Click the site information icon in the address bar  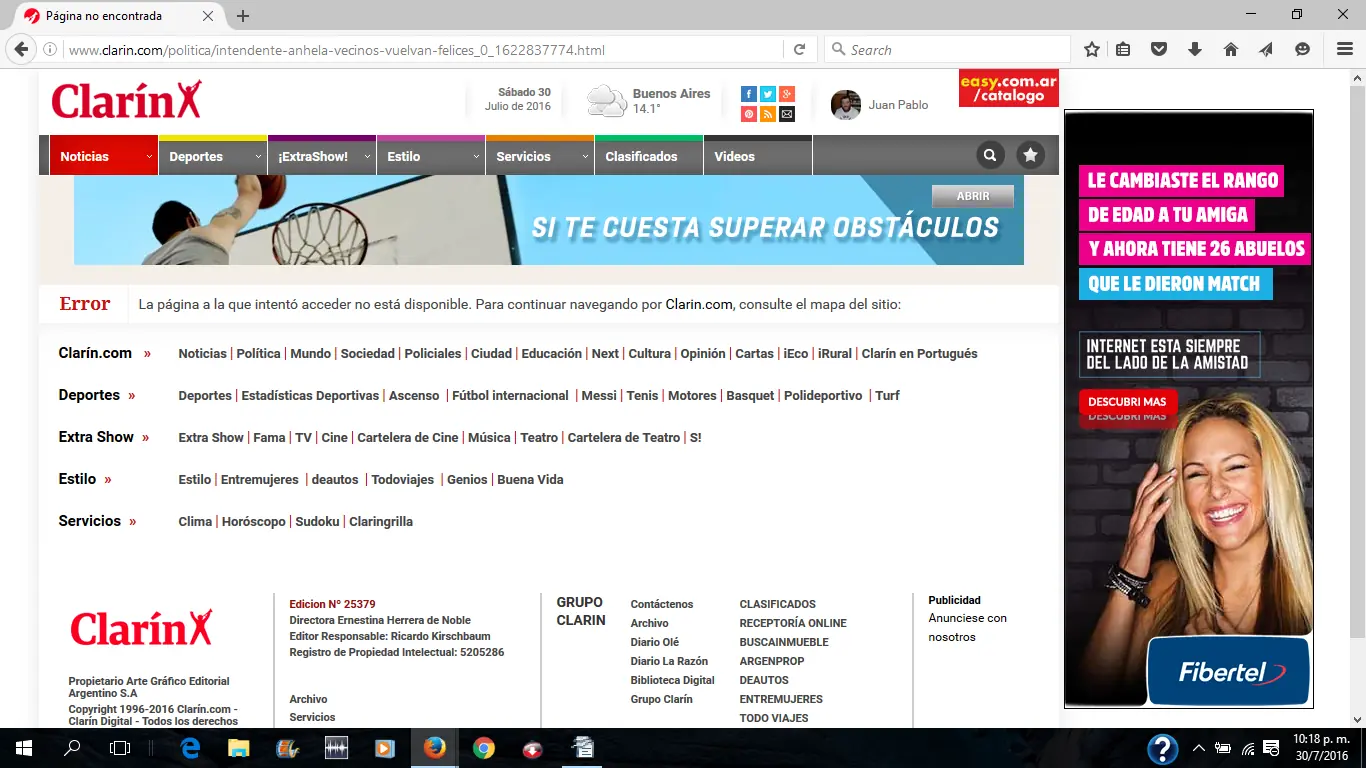click(50, 50)
